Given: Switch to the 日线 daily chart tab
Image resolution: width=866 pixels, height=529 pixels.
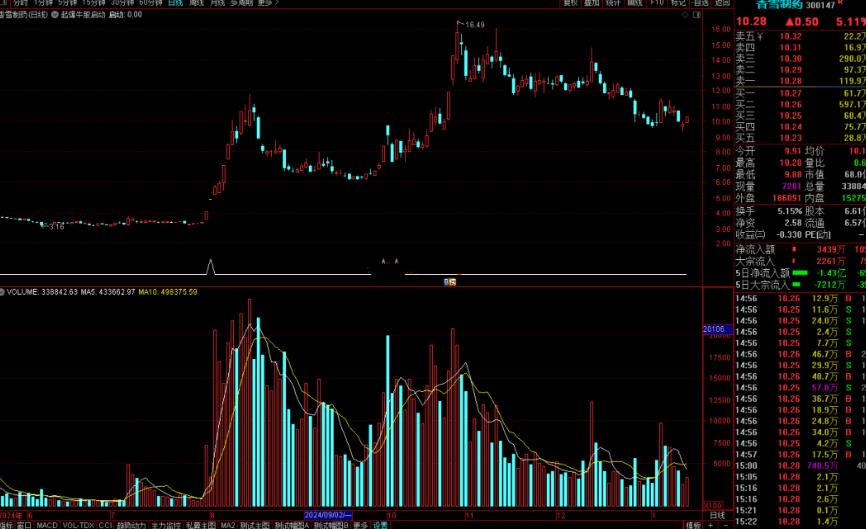Looking at the screenshot, I should (x=175, y=3).
